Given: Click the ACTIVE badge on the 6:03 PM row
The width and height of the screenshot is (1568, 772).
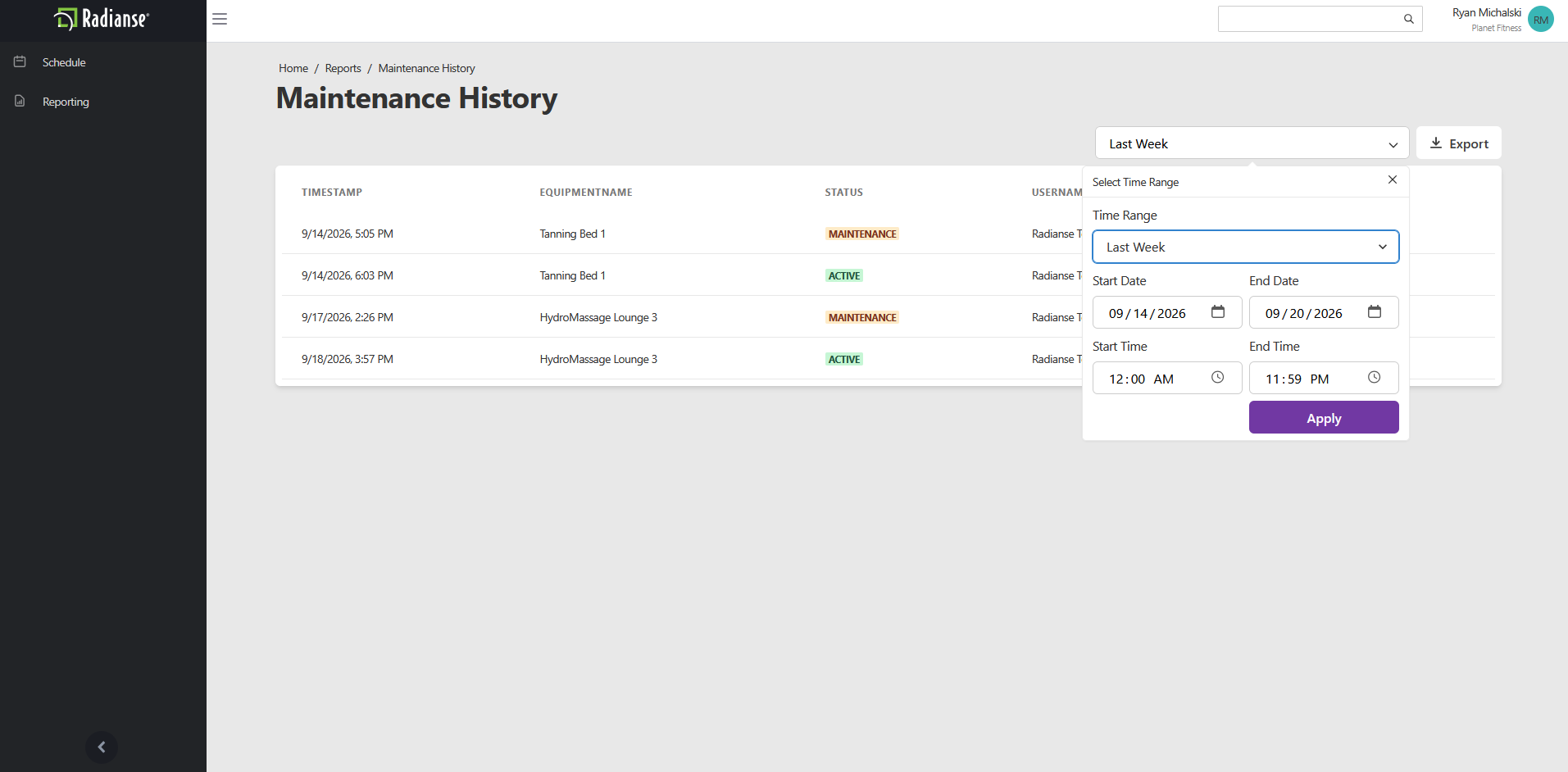Looking at the screenshot, I should (844, 275).
